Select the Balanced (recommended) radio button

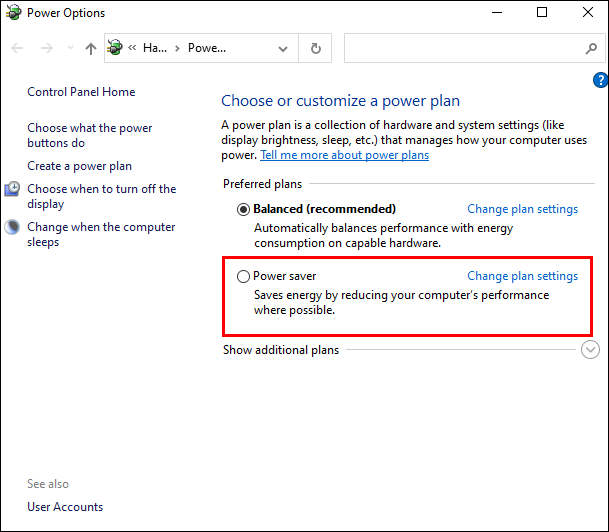243,210
